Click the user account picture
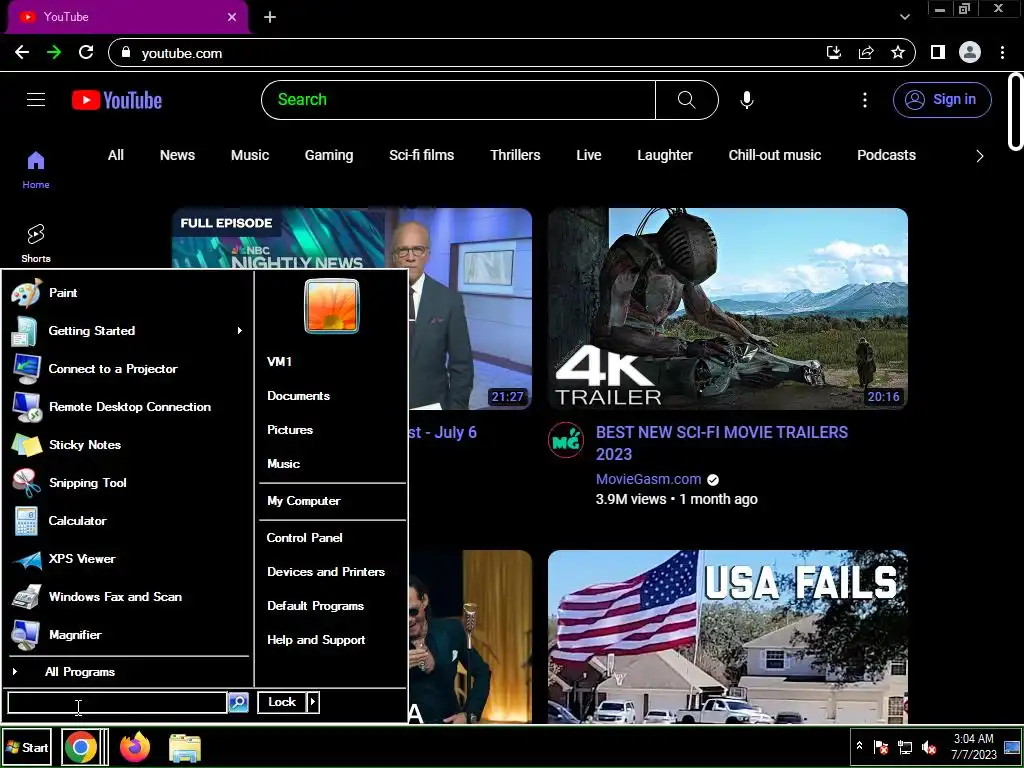This screenshot has height=768, width=1024. click(332, 306)
